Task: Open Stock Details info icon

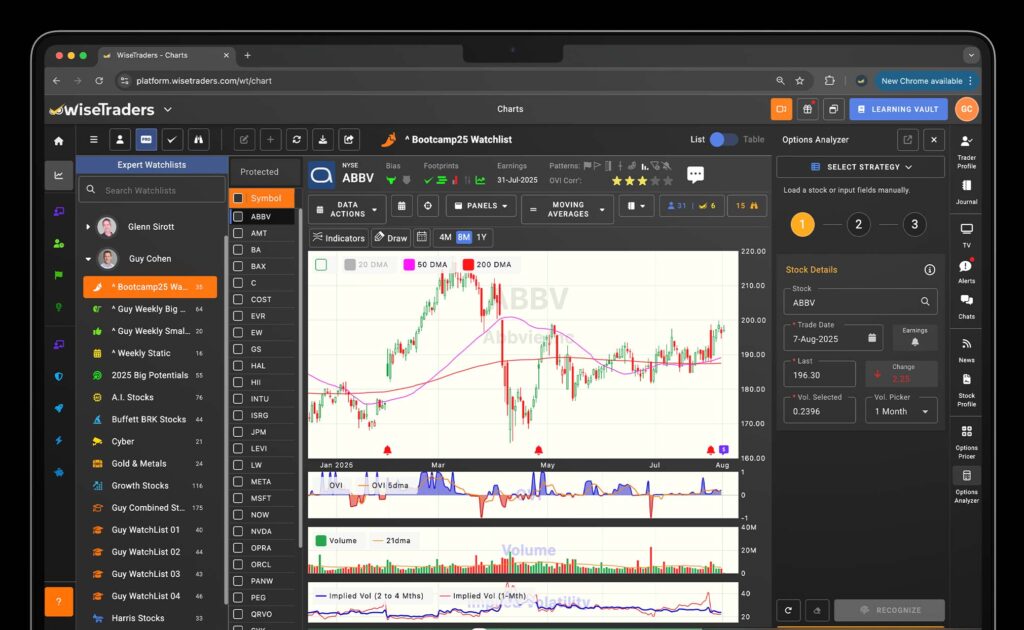Action: tap(929, 270)
